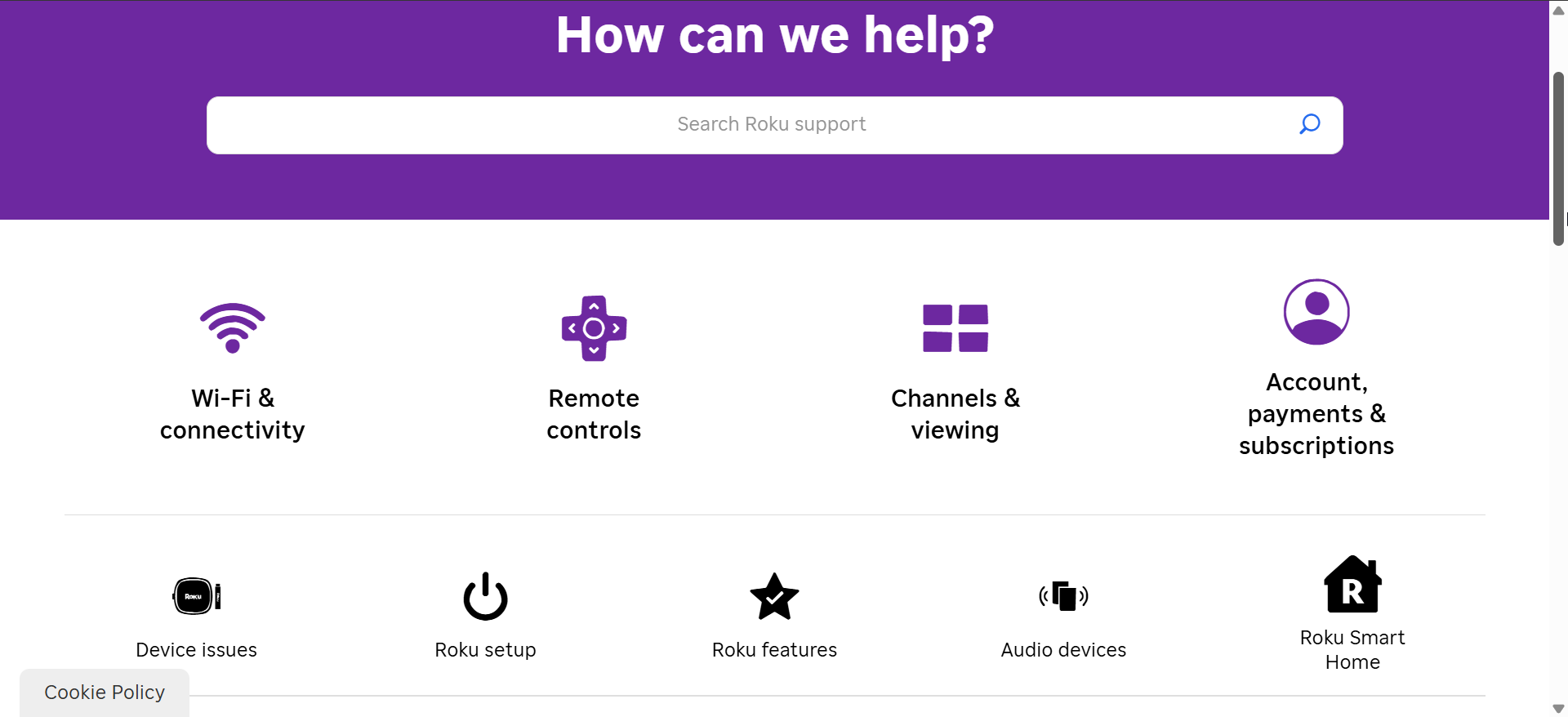
Task: Open the Channels grid icon
Action: [955, 328]
